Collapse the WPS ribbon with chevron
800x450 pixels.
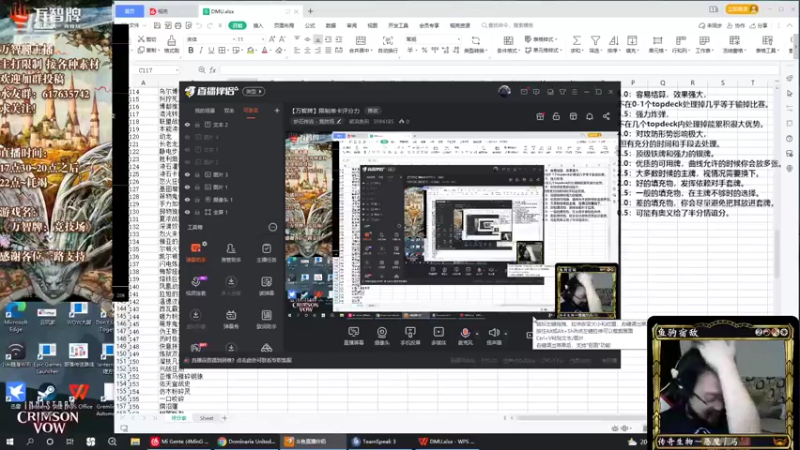point(791,26)
